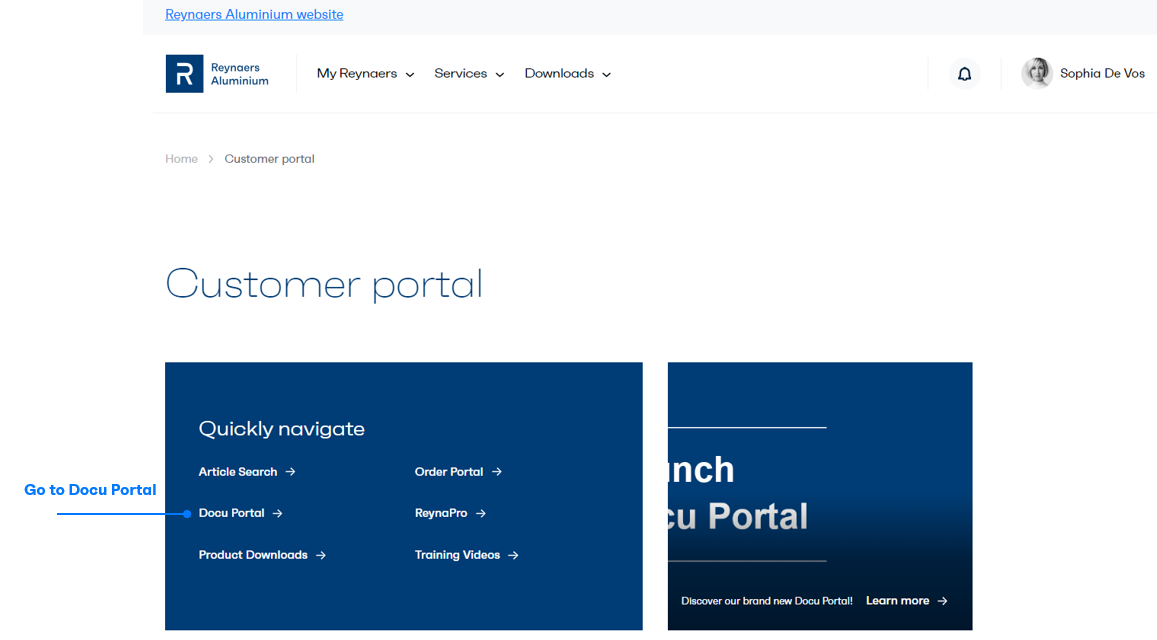Expand the Services menu chevron
The width and height of the screenshot is (1157, 640).
coord(500,75)
